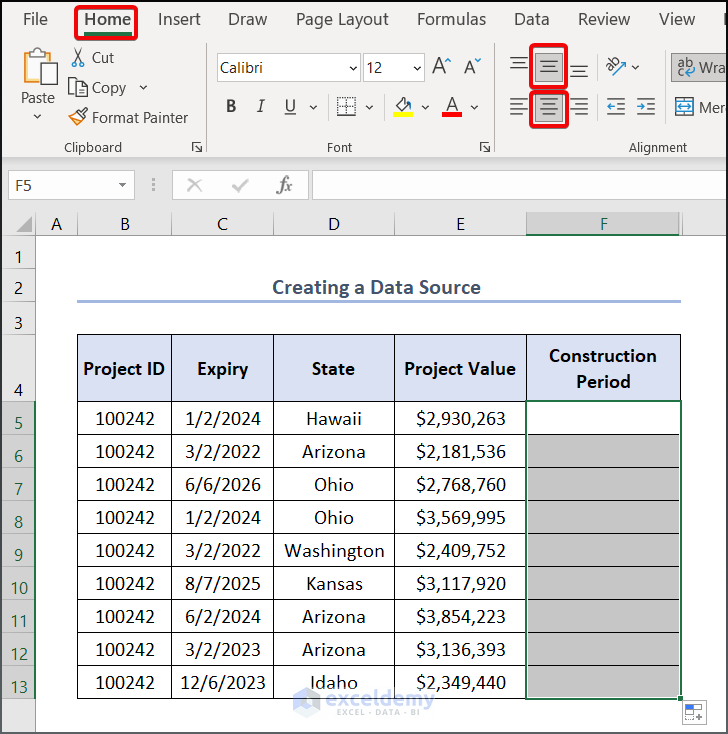
Task: Select the Washington state cell
Action: 334,550
